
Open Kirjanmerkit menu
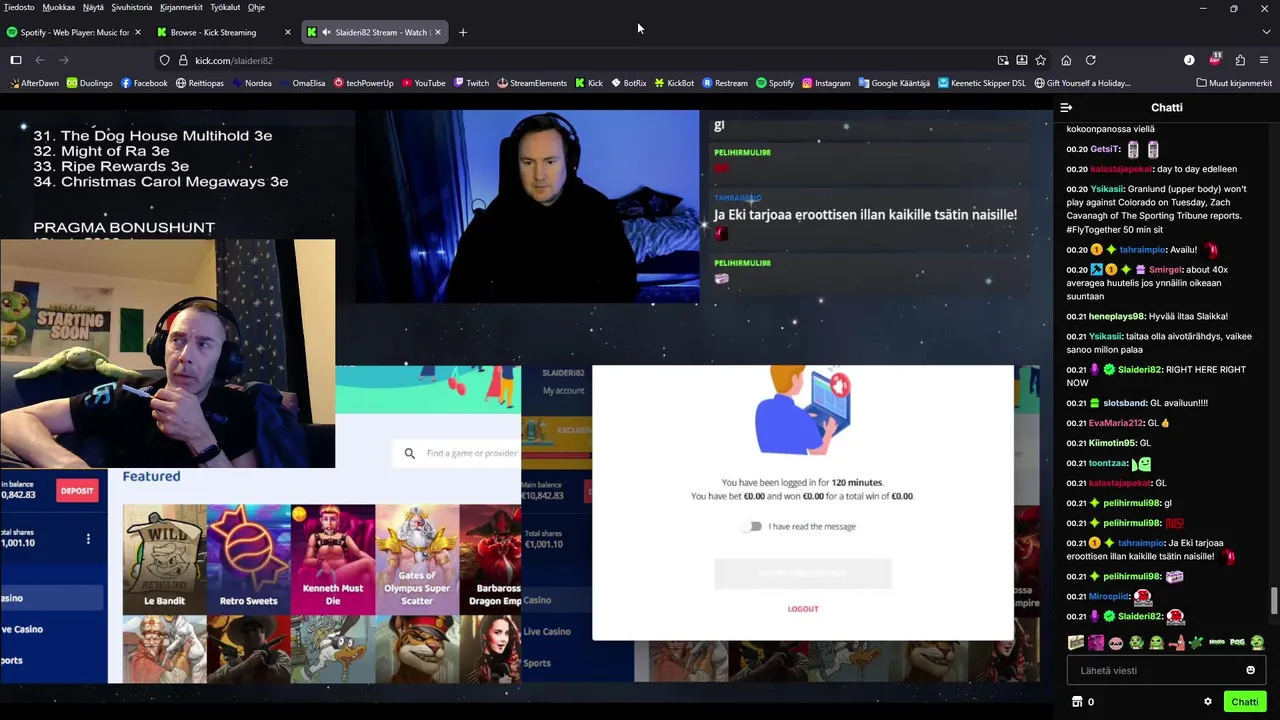182,7
